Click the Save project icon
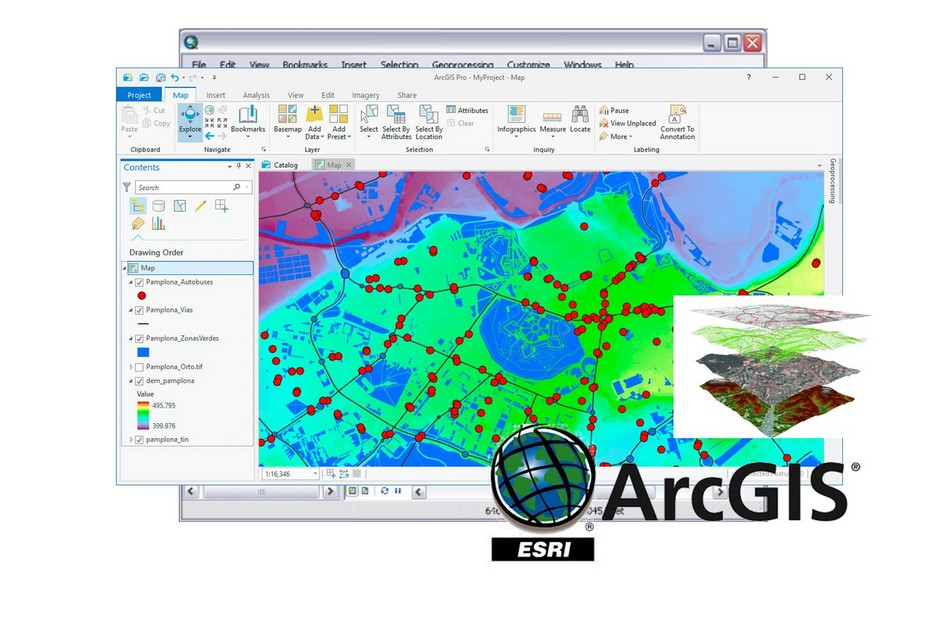 [160, 78]
